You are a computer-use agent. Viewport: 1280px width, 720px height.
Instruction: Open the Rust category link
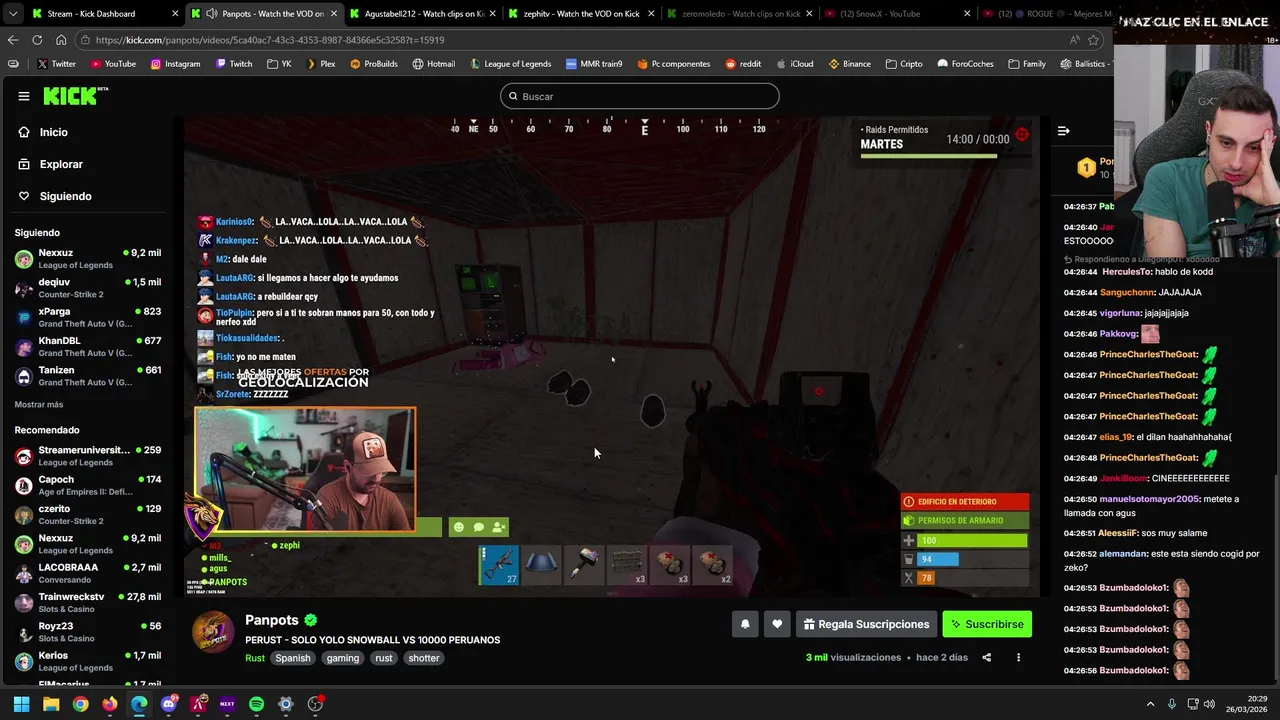click(x=255, y=658)
